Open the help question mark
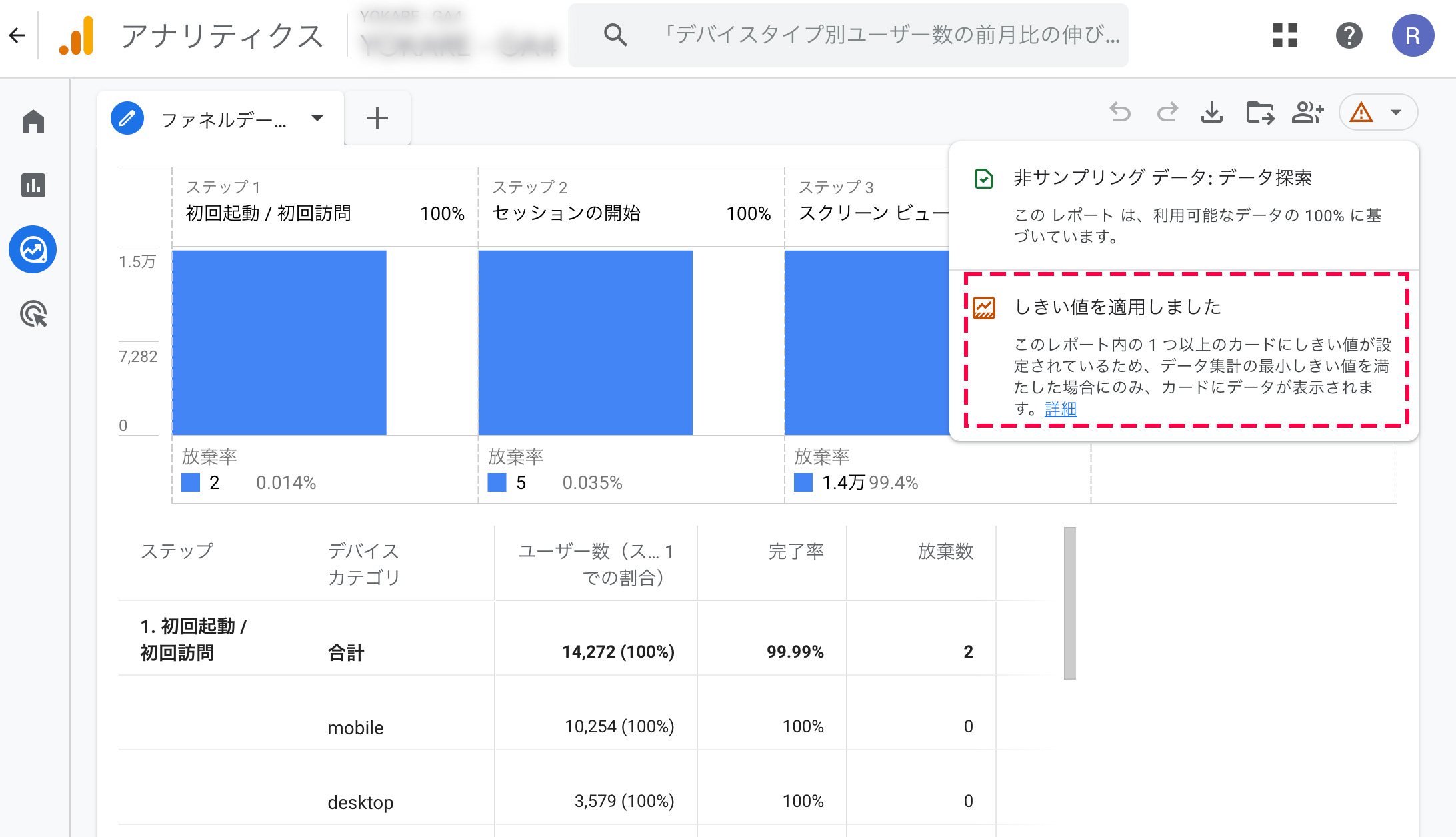 1349,35
